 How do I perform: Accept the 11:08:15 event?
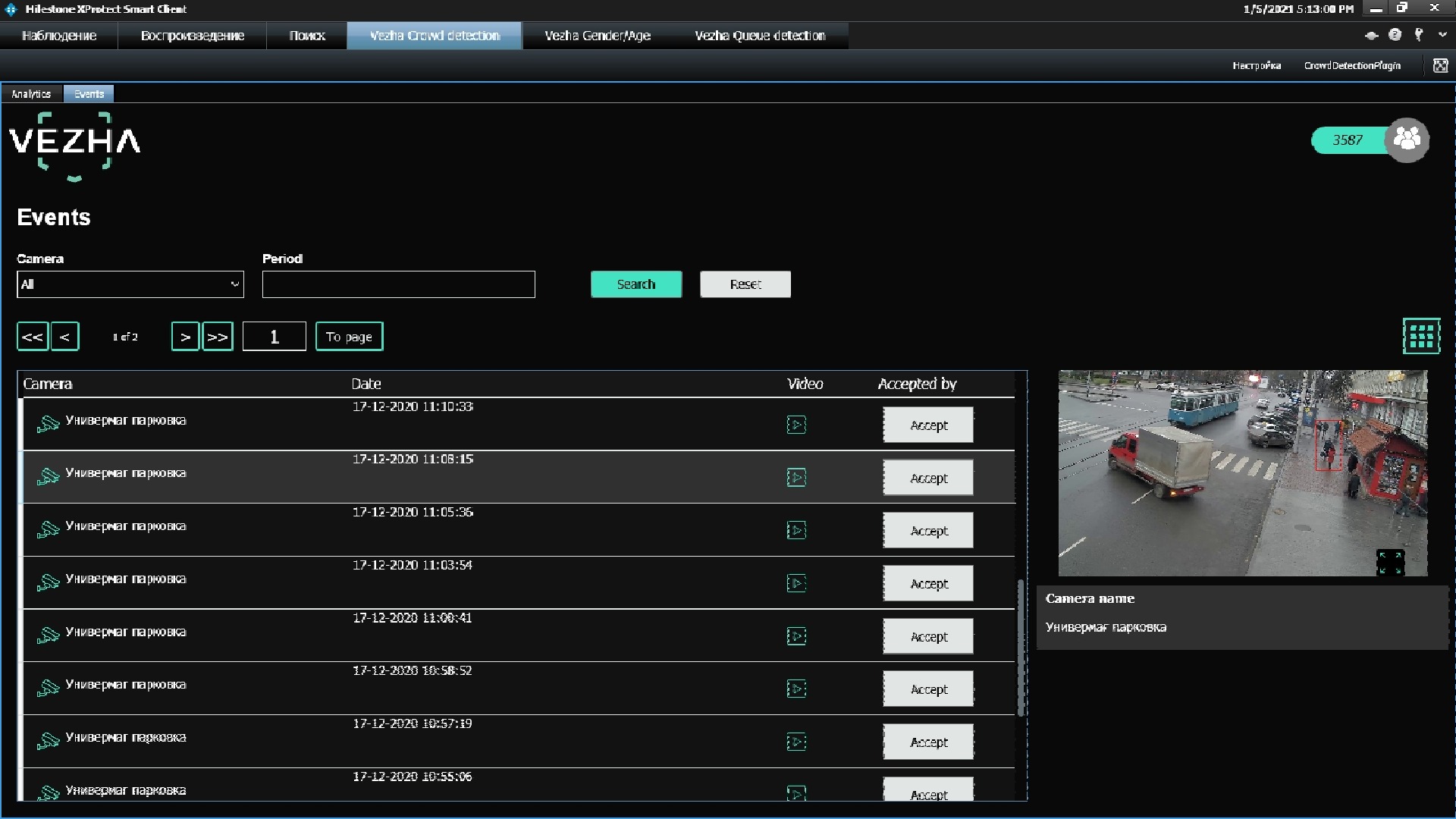click(x=928, y=479)
